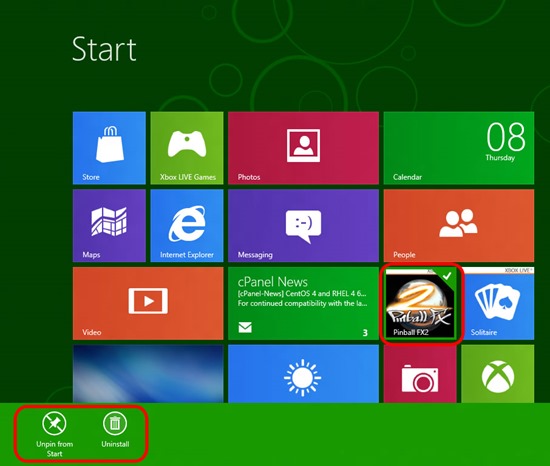The height and width of the screenshot is (466, 550).
Task: Open the Photos tile
Action: [x=303, y=148]
